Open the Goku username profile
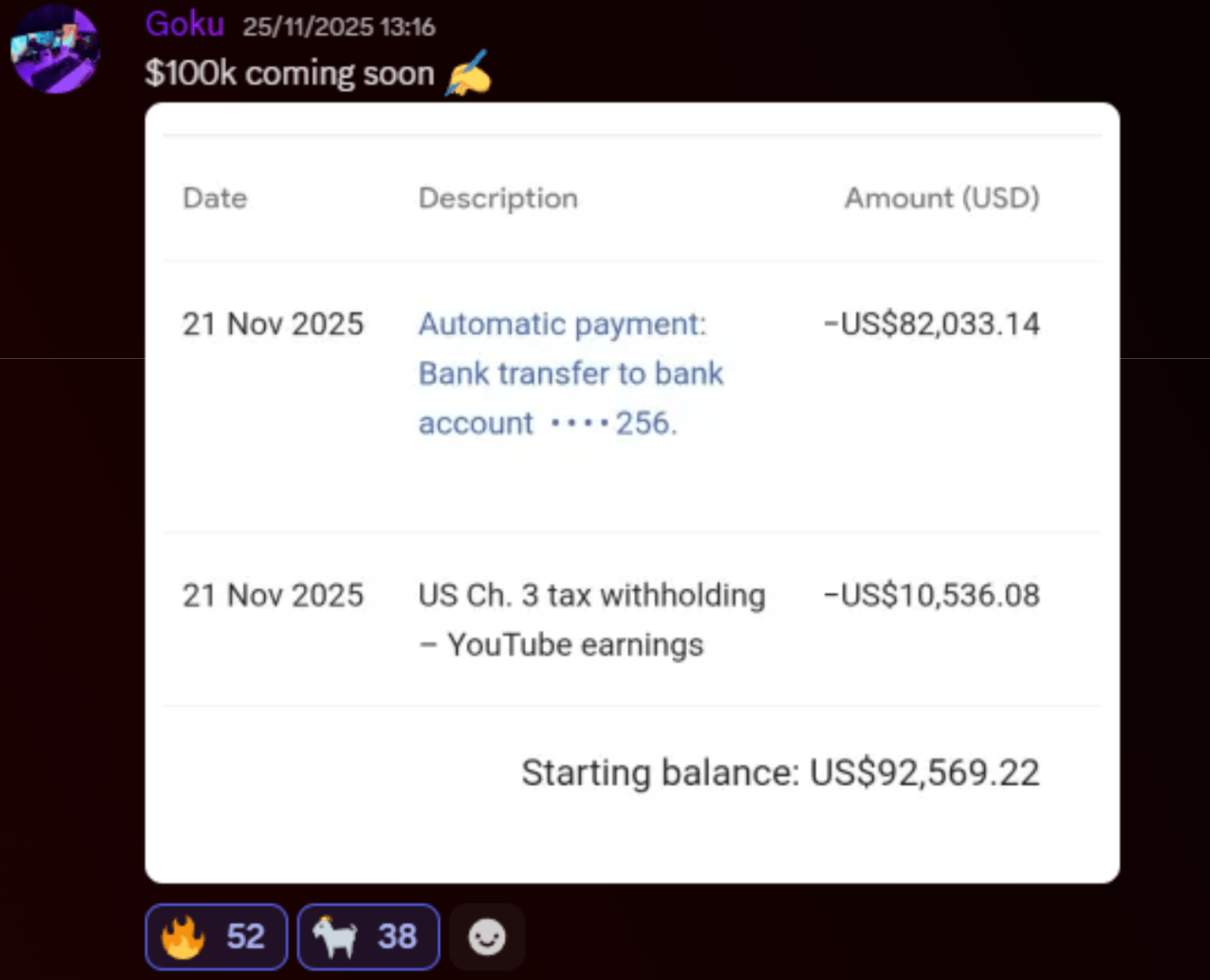This screenshot has width=1210, height=980. tap(184, 24)
